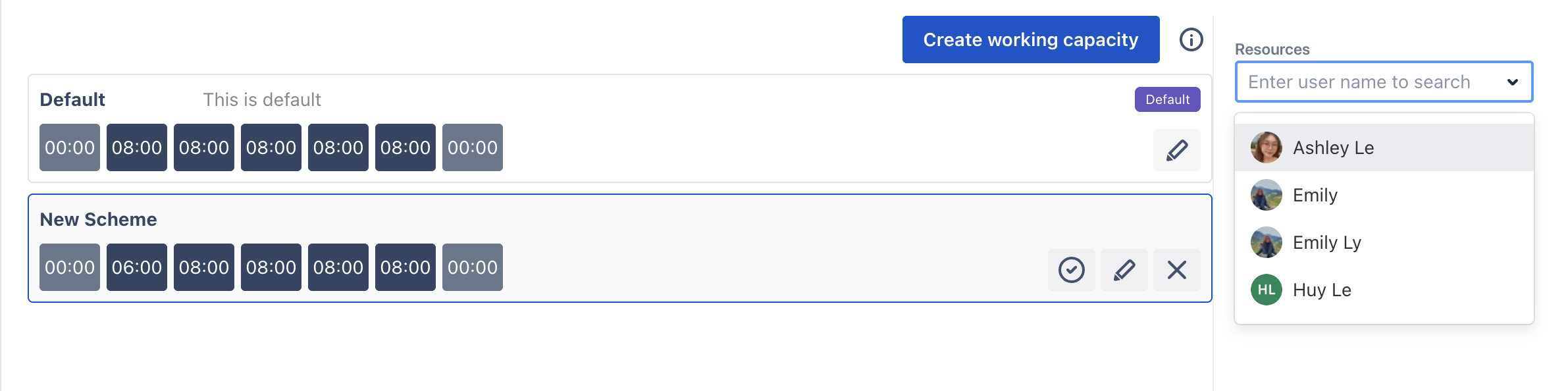Click the info icon beside Create working capacity
The height and width of the screenshot is (391, 1568).
1191,39
